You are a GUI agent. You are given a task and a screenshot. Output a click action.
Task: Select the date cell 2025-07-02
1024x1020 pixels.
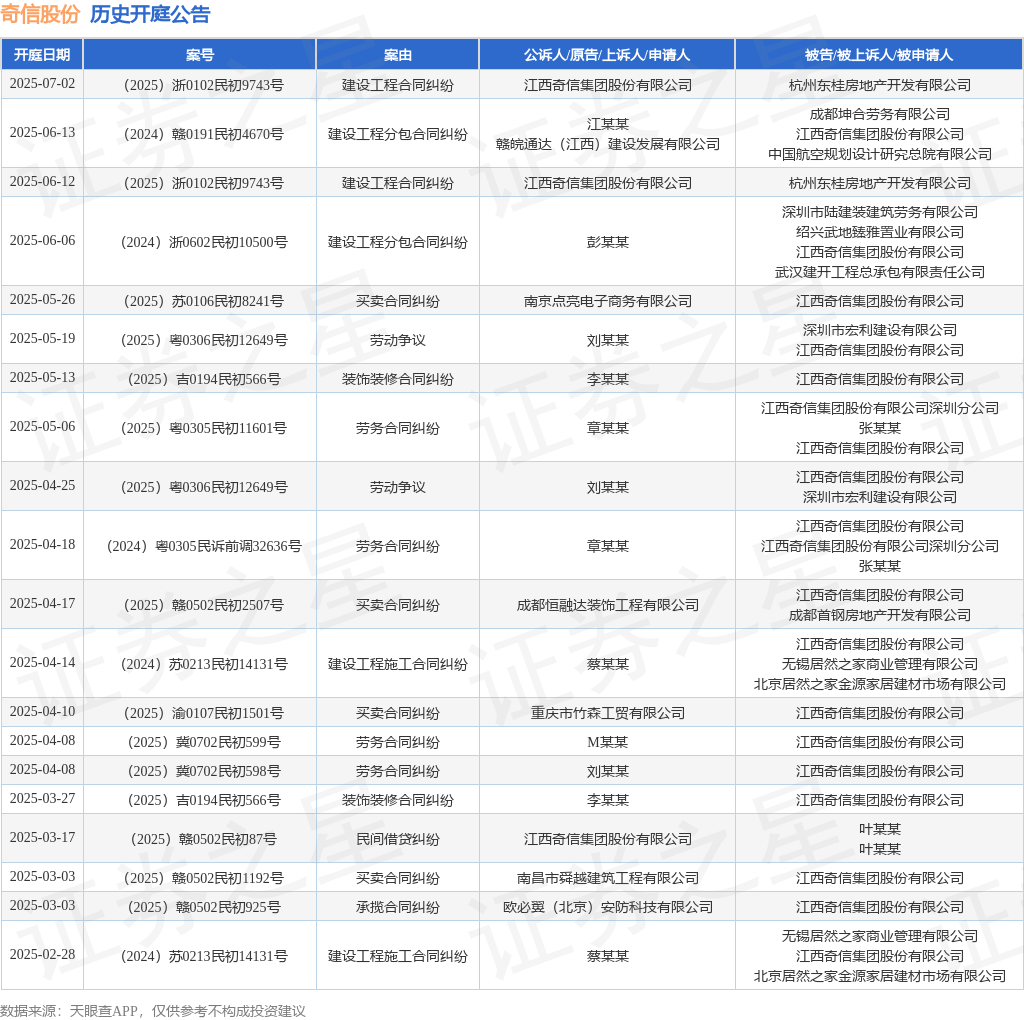(x=42, y=84)
